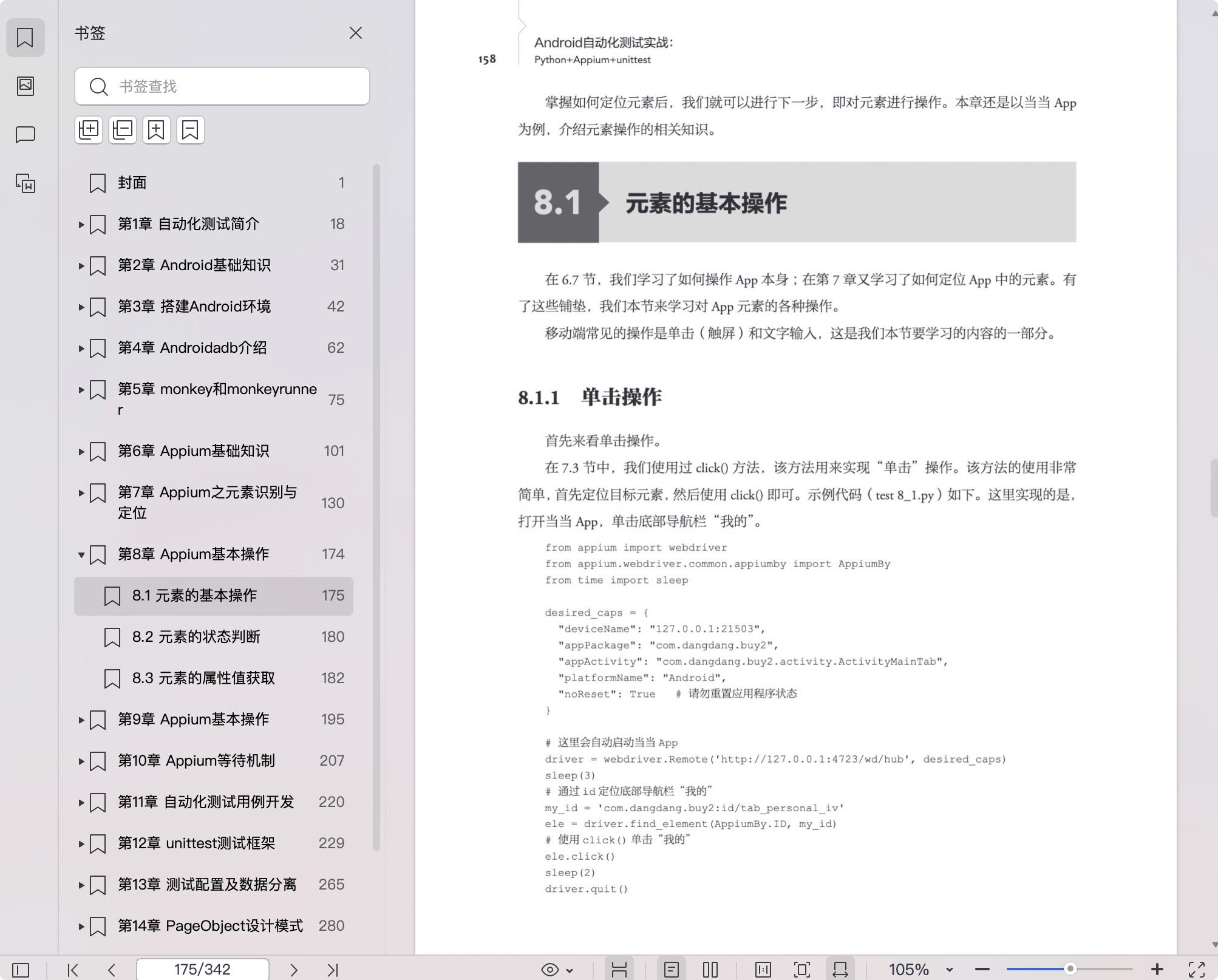Click the 8.1 元素的基本操作 heading
This screenshot has height=980, width=1218.
797,202
